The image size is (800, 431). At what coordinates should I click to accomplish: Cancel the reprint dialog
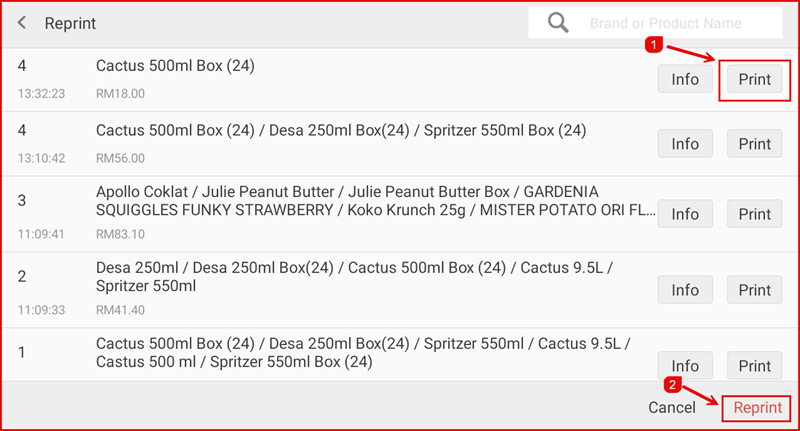(x=672, y=408)
